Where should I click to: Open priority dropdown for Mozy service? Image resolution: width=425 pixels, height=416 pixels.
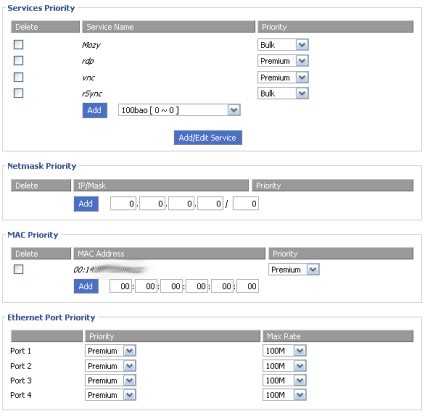tap(283, 45)
